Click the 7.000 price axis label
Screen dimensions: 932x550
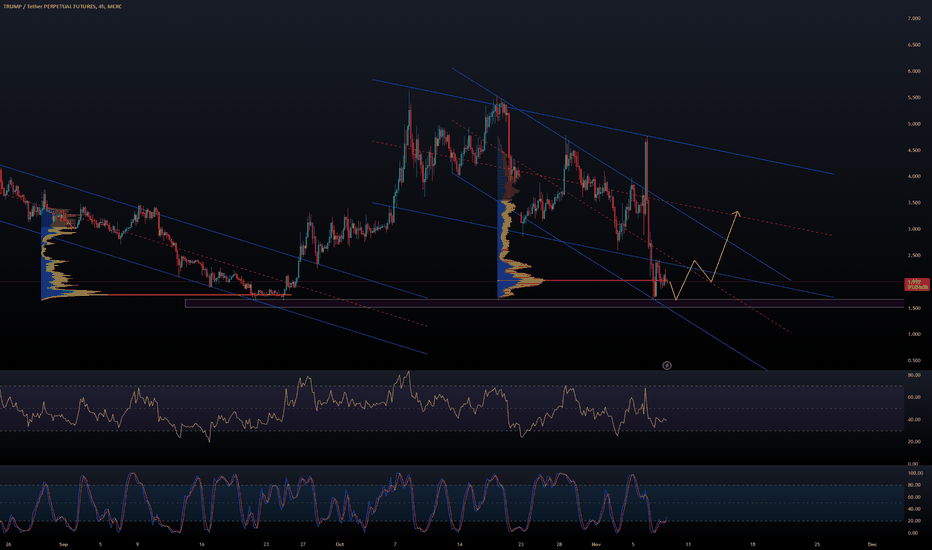(914, 18)
